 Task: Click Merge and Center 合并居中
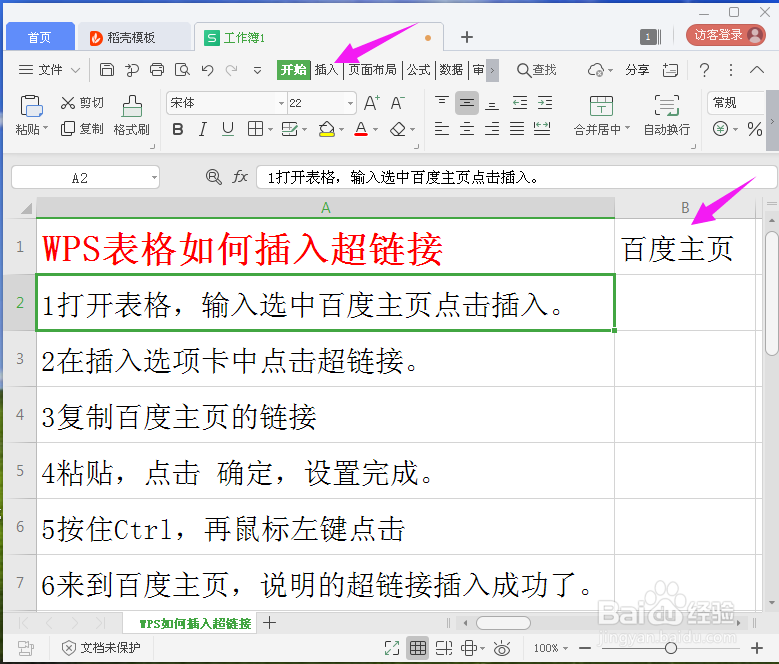click(x=601, y=115)
